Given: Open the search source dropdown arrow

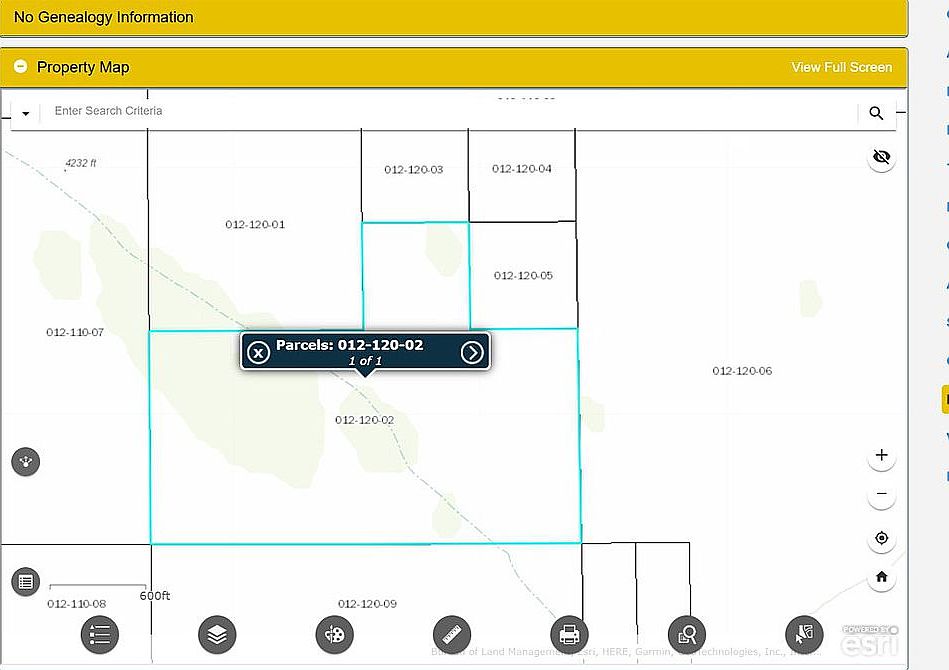Looking at the screenshot, I should click(26, 113).
